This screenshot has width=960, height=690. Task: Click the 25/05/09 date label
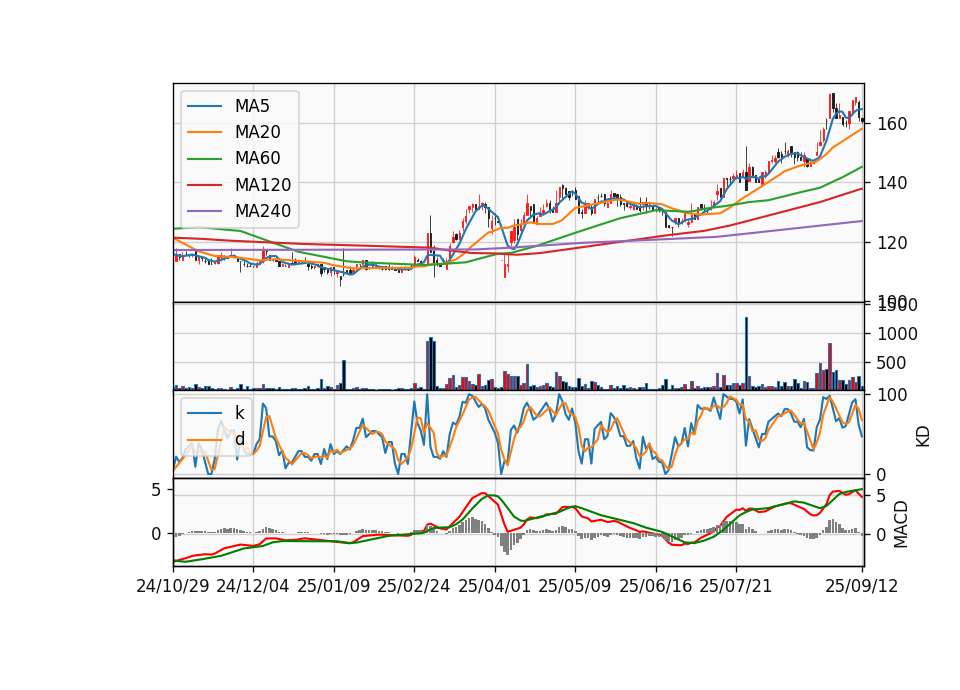[575, 587]
